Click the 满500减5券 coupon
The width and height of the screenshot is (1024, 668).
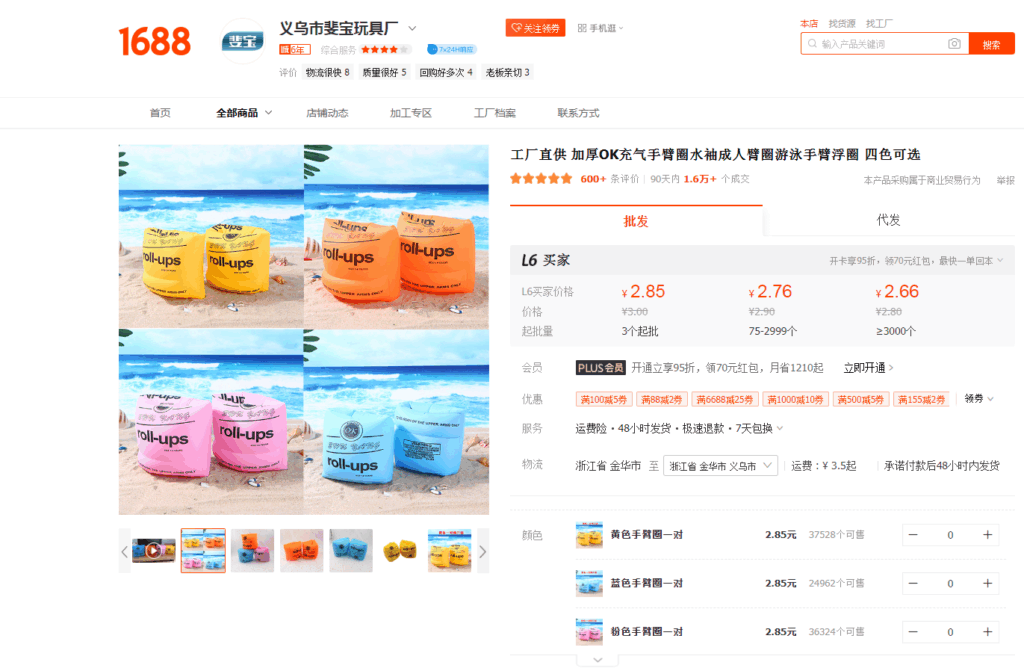(861, 399)
